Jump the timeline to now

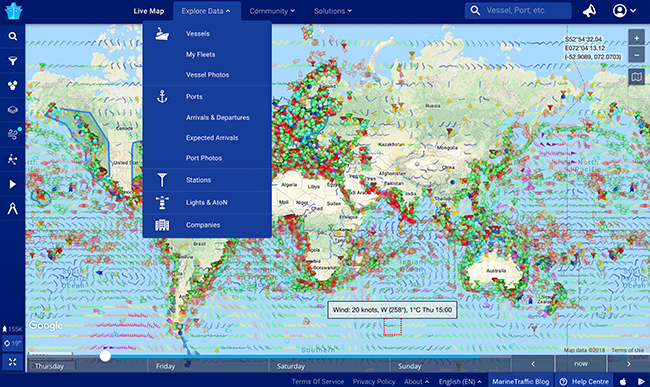(581, 364)
